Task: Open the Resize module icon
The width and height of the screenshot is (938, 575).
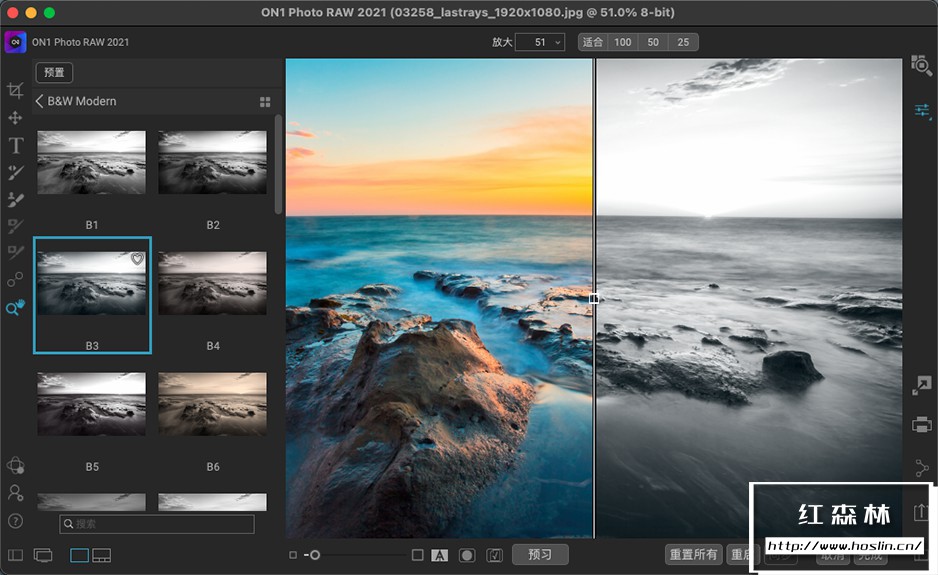Action: click(x=921, y=385)
